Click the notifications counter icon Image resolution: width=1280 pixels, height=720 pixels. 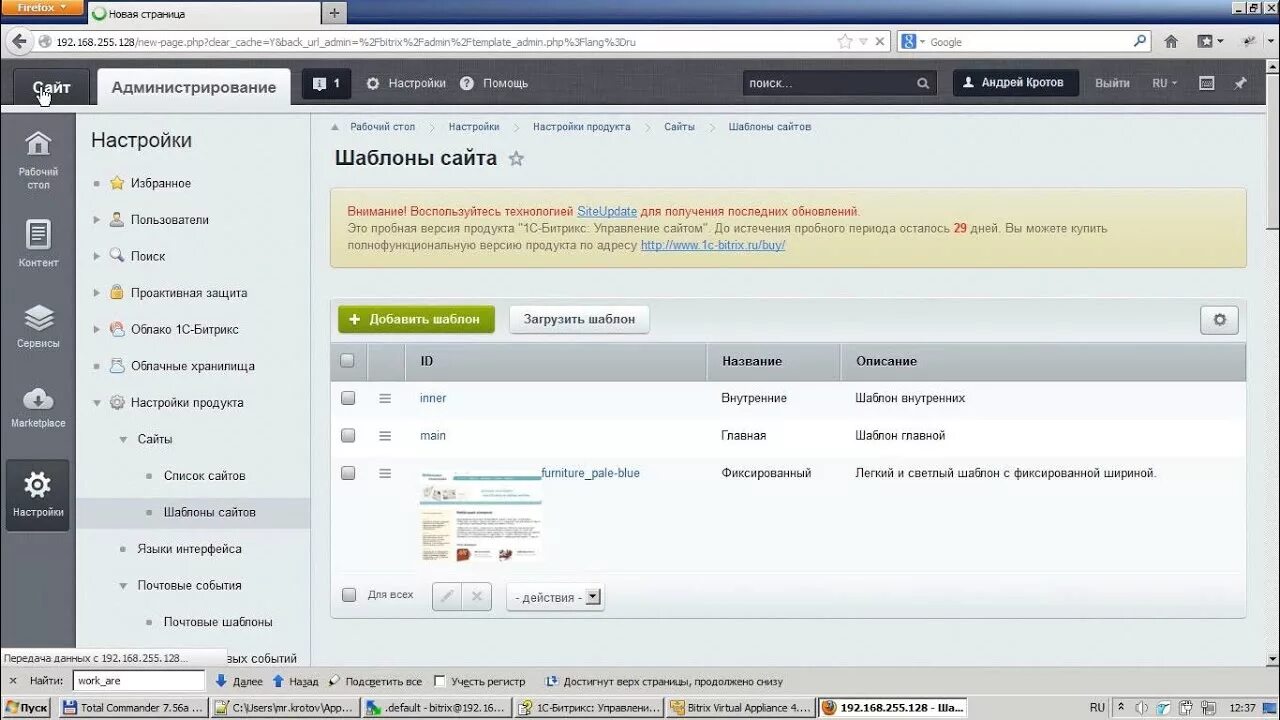(x=326, y=83)
